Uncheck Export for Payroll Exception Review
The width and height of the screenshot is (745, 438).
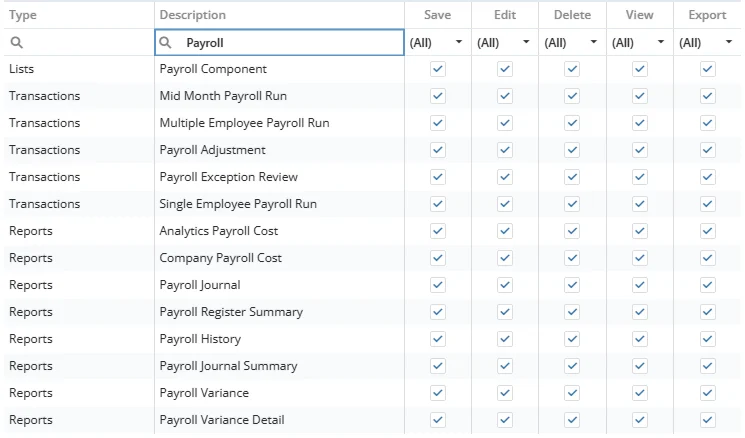(707, 177)
